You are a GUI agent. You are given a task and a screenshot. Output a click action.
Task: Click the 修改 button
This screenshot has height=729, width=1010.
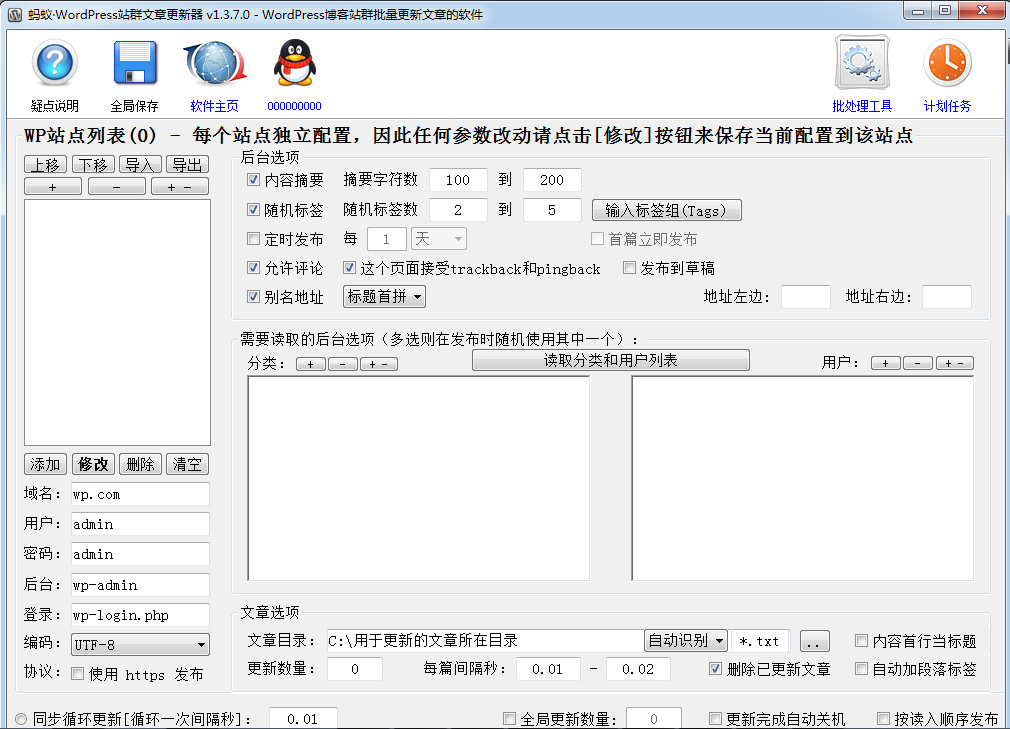pos(93,464)
